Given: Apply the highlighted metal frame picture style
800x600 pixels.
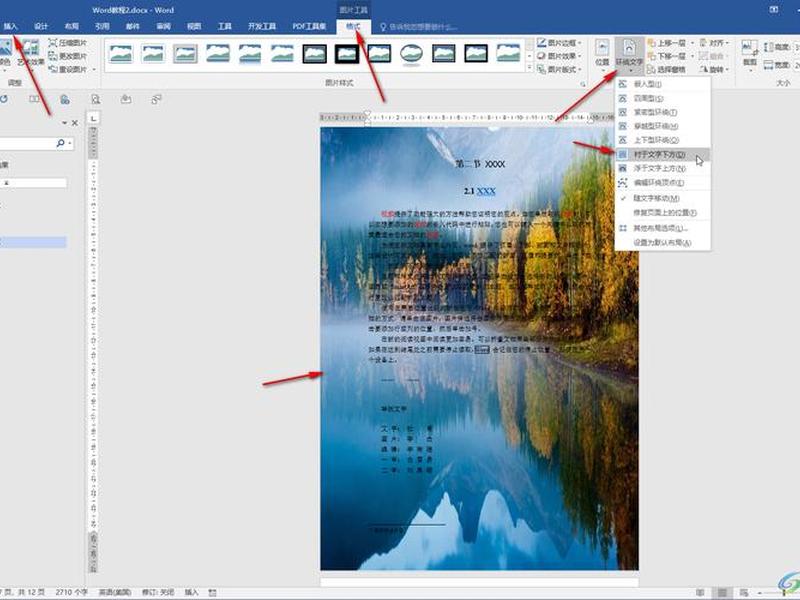Looking at the screenshot, I should coord(185,53).
